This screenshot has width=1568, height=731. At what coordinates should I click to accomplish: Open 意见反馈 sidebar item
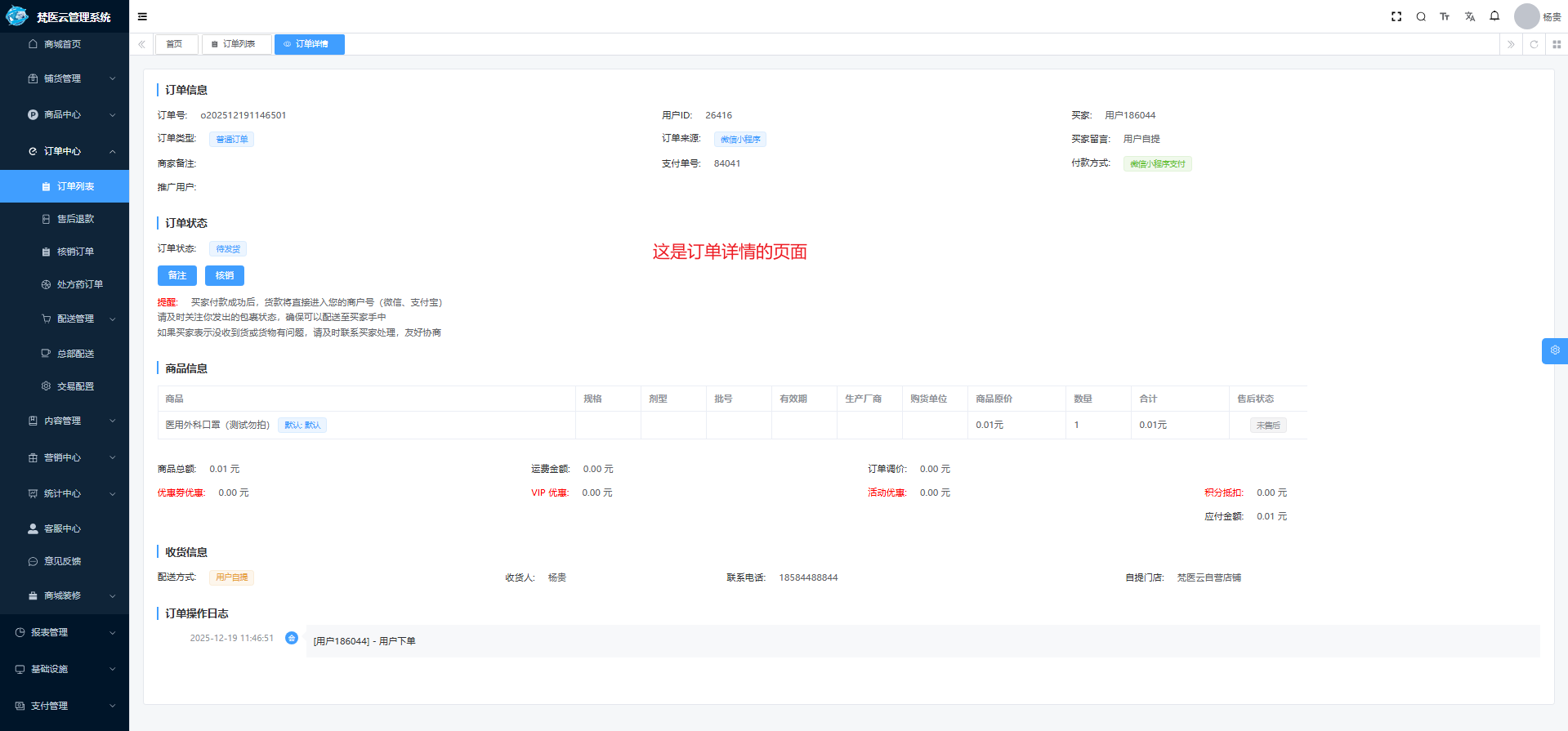[65, 561]
